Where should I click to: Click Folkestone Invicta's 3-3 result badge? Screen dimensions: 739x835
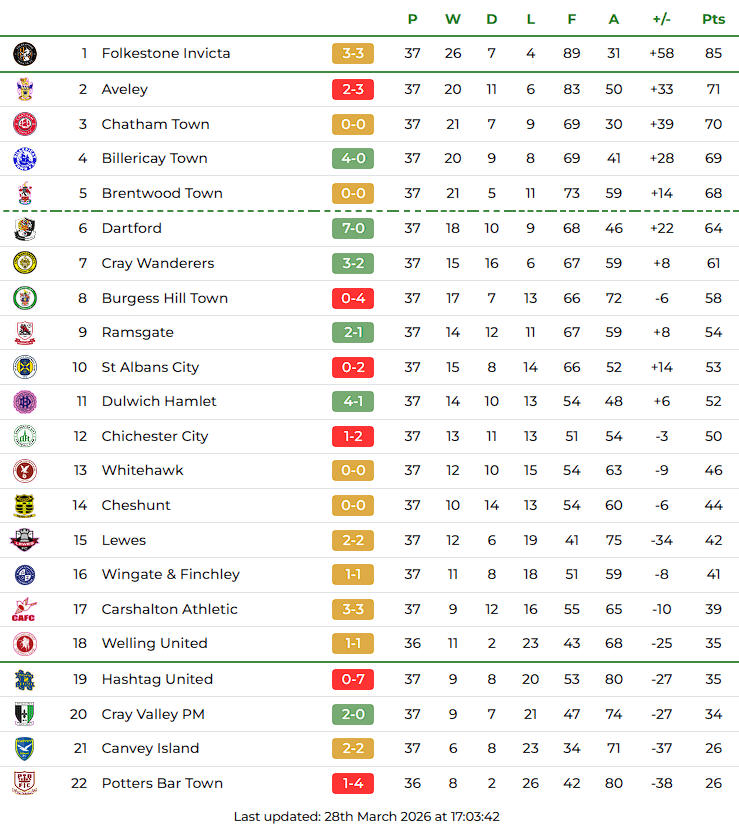coord(353,54)
